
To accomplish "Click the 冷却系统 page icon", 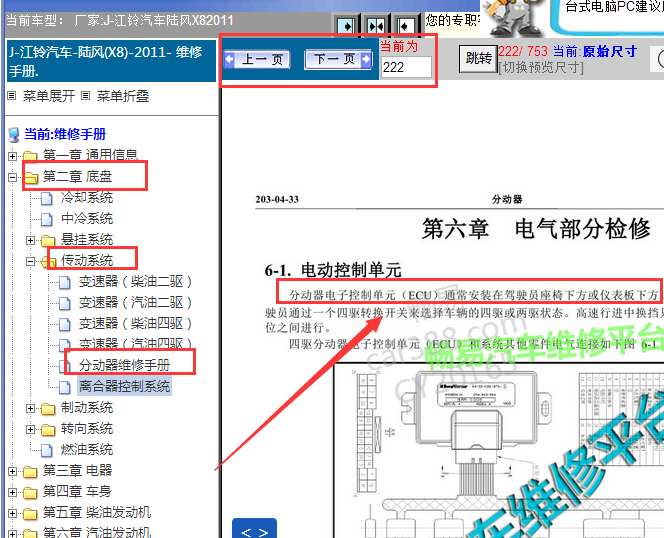I will [47, 198].
